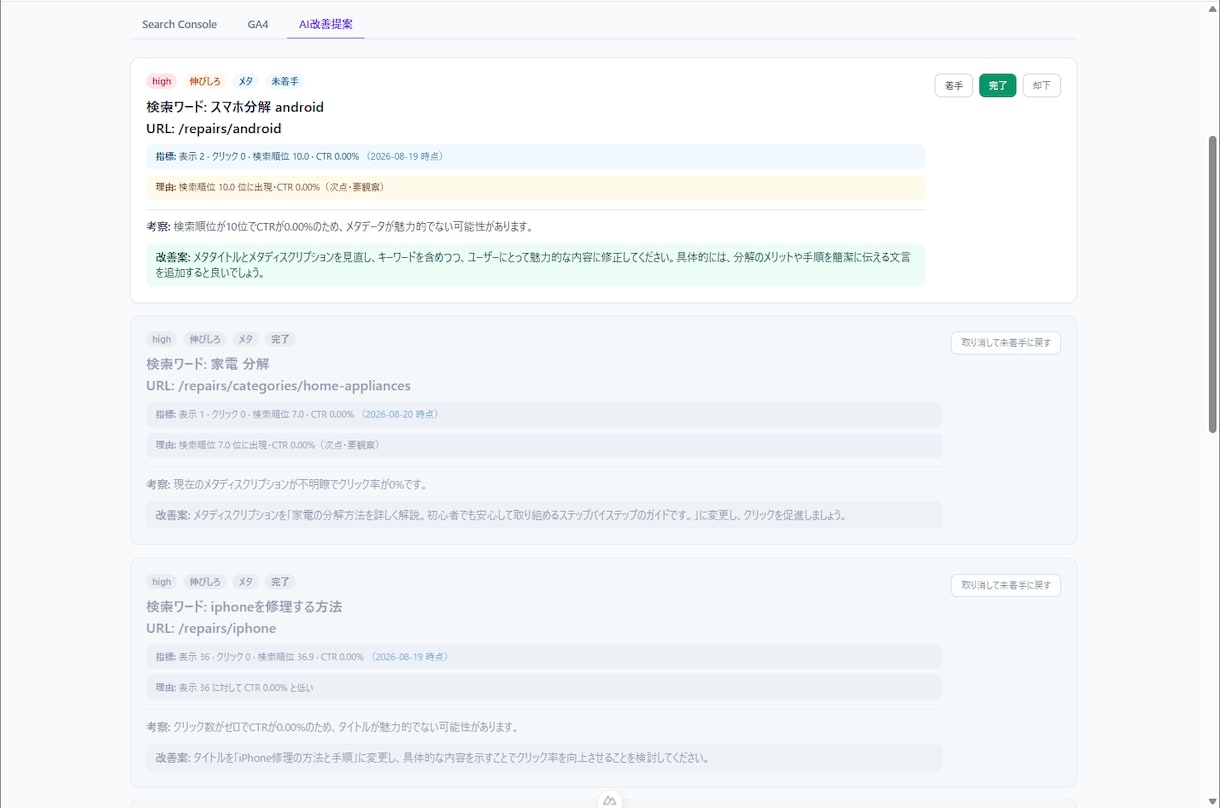Click 考察 text about メタディスクリプションが不明瞭
This screenshot has width=1220, height=808.
click(287, 485)
